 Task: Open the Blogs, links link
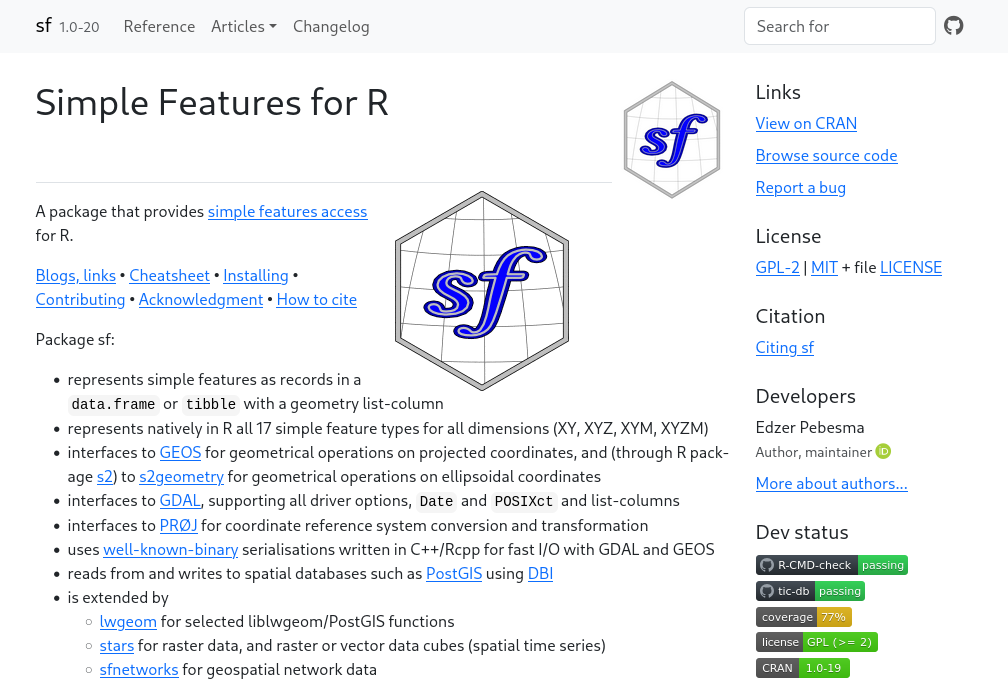pos(76,276)
